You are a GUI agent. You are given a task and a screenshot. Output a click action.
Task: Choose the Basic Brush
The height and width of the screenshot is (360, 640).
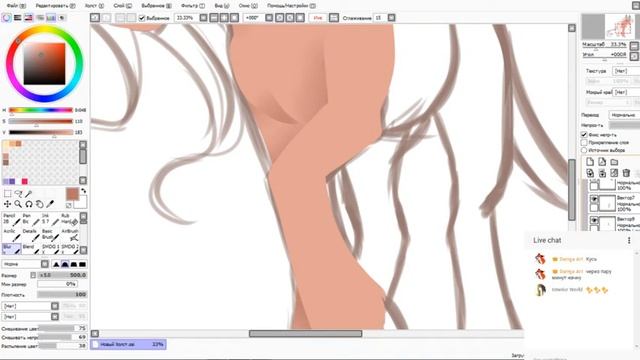(50, 235)
